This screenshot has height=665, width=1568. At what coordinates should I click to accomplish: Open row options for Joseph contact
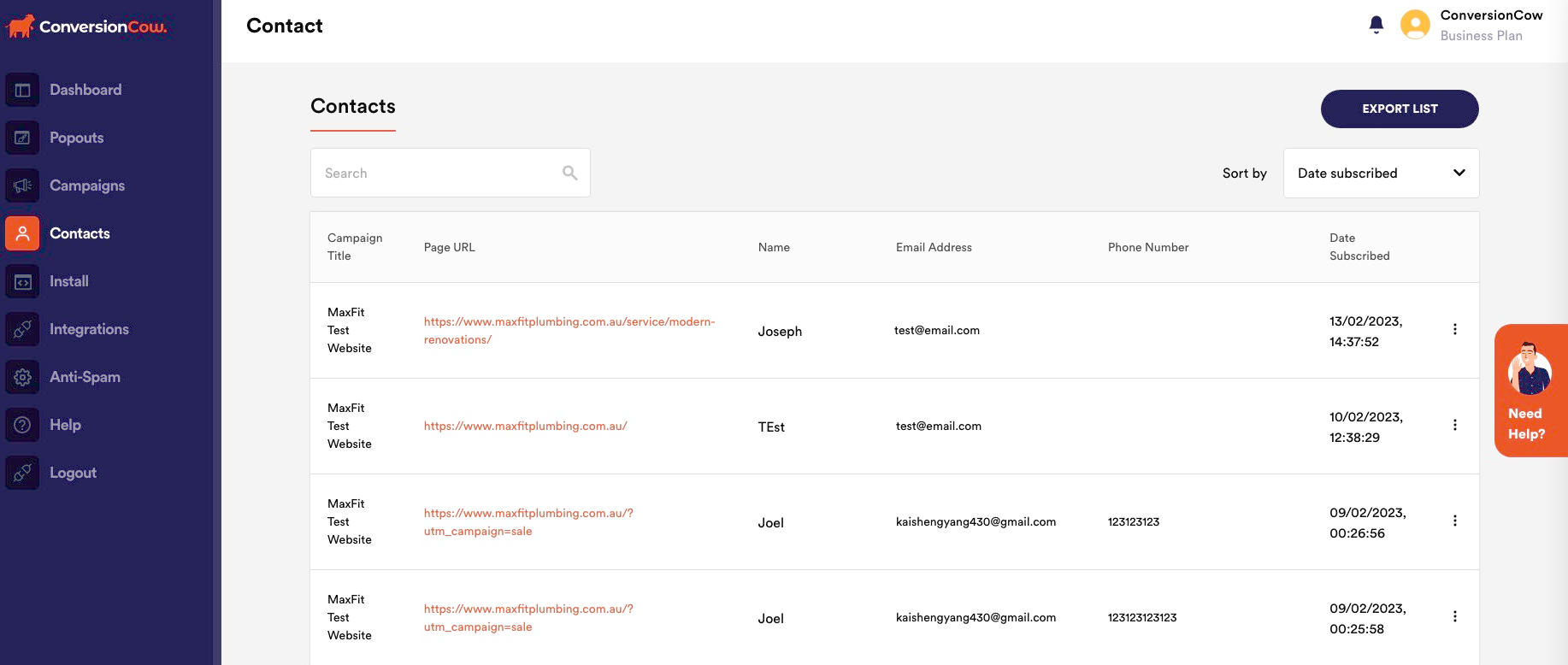pyautogui.click(x=1455, y=329)
